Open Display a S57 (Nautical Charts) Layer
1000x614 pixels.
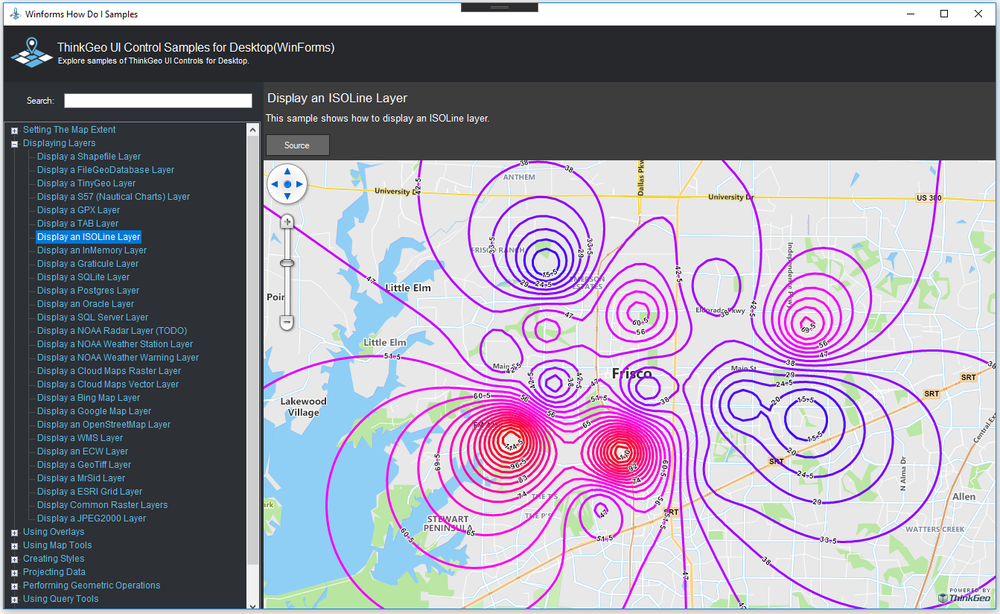point(113,196)
